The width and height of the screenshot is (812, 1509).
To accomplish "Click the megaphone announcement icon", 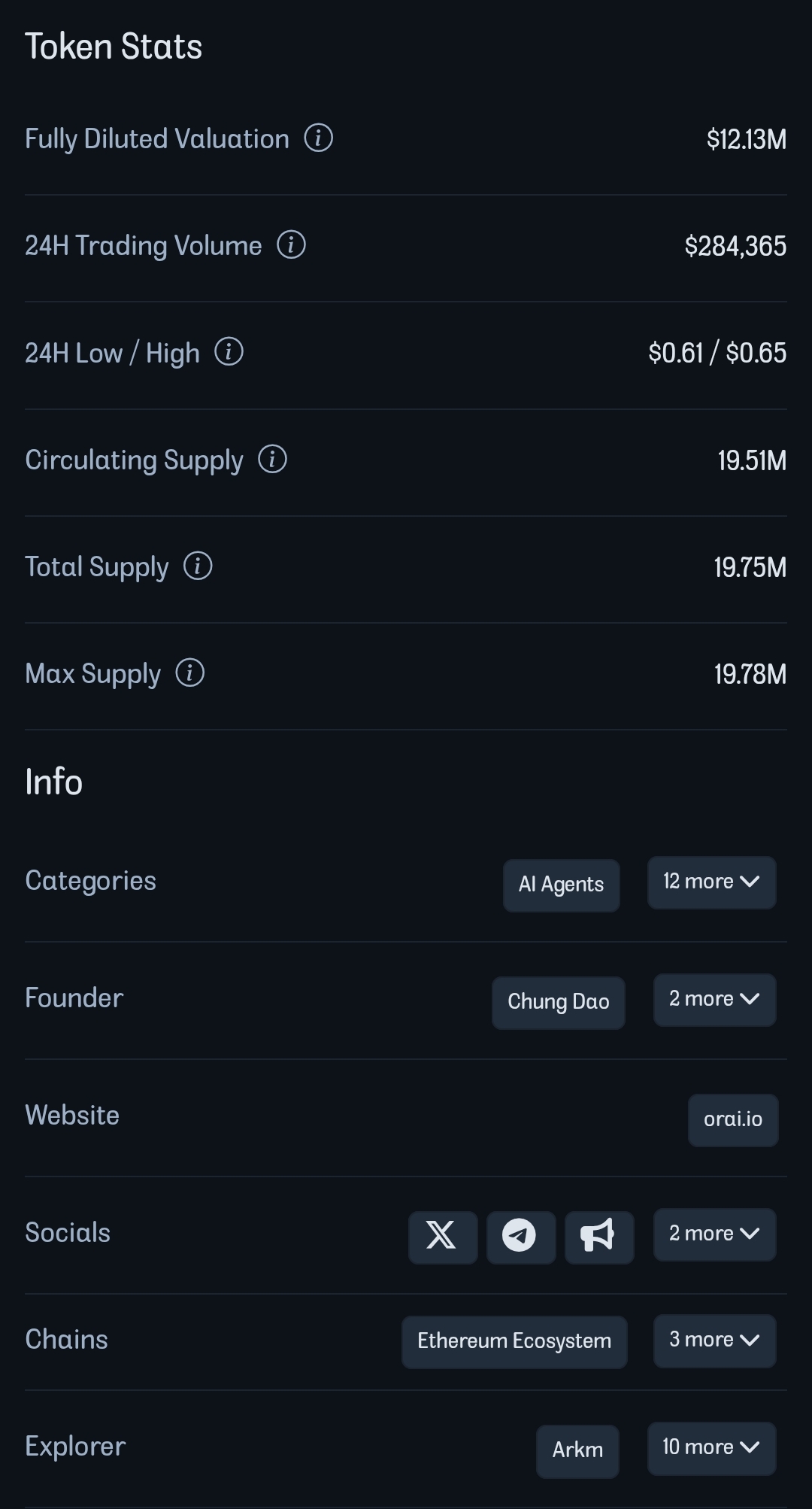I will 598,1237.
